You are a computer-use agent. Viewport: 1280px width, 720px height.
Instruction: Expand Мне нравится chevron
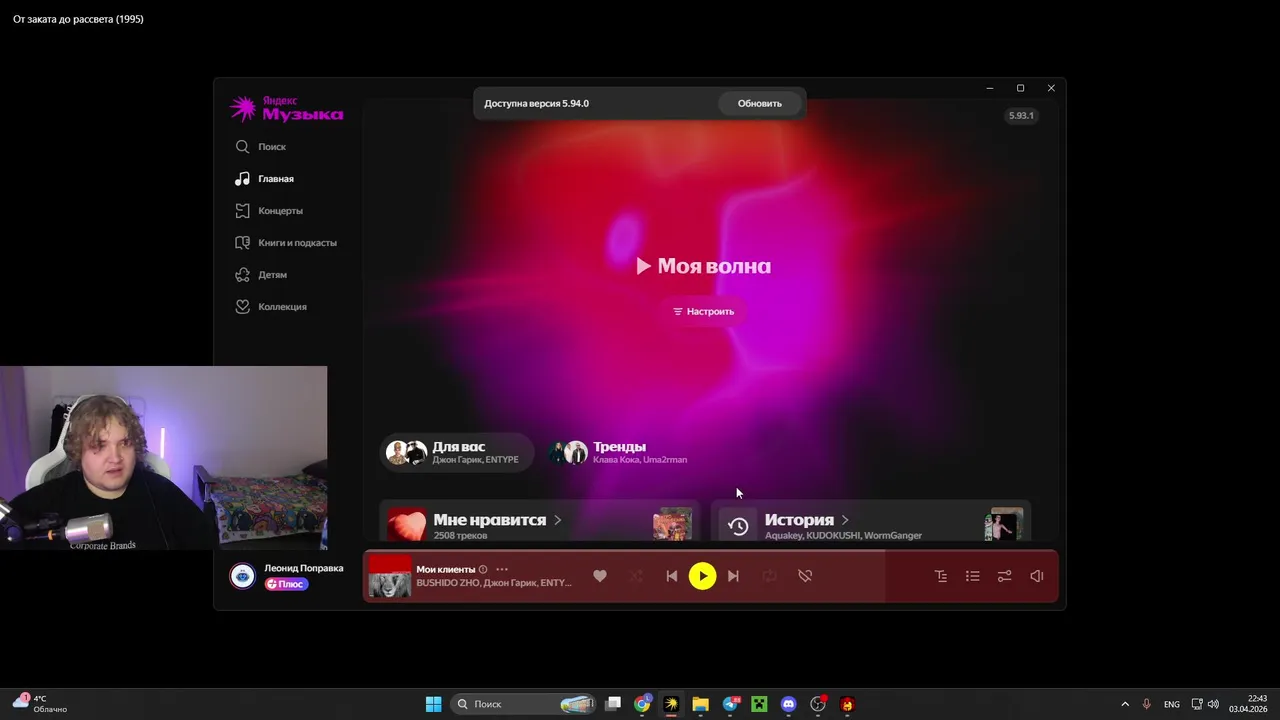[x=558, y=520]
